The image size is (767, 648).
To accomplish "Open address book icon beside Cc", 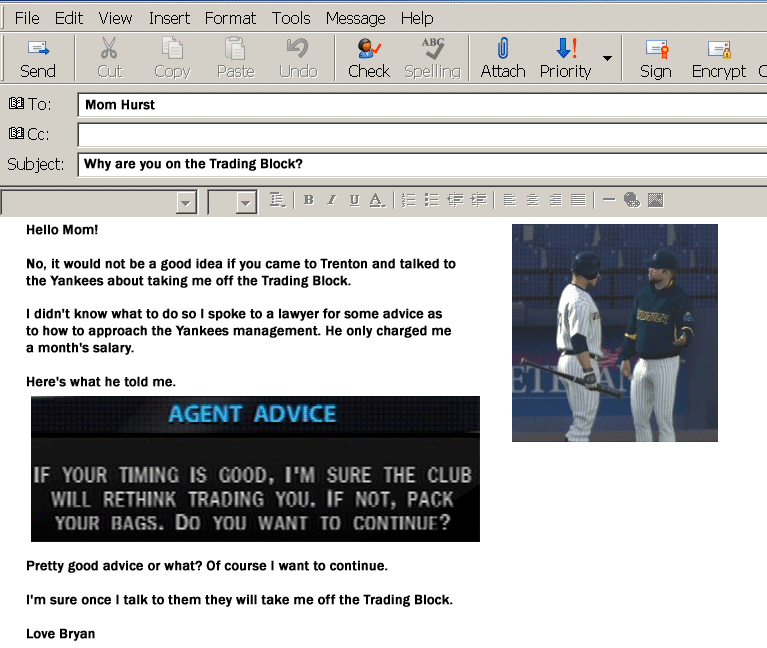I will point(15,133).
